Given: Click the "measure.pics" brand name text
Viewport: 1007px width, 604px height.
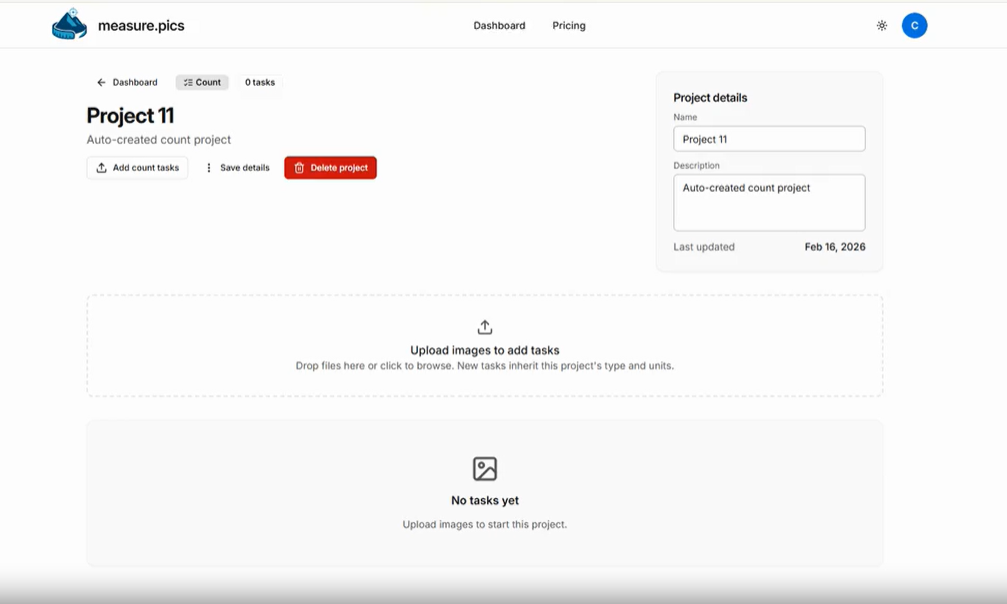Looking at the screenshot, I should (141, 26).
